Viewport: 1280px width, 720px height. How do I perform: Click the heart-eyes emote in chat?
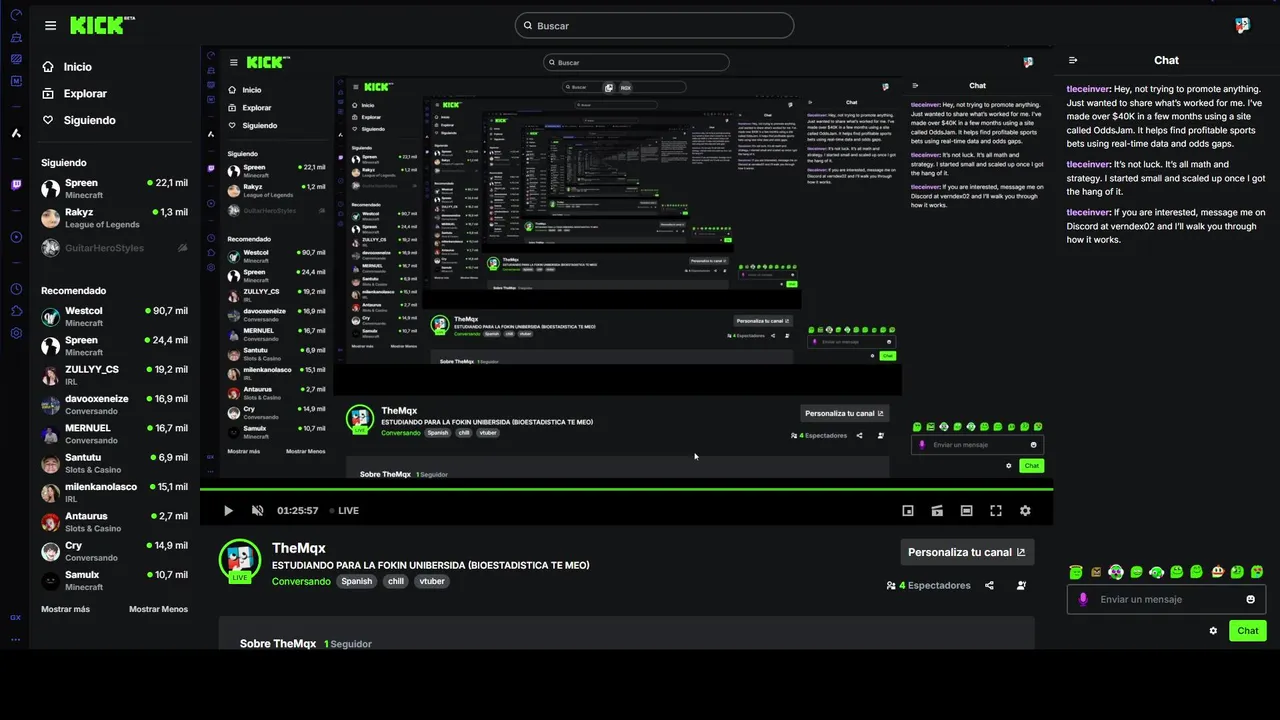tap(1257, 572)
